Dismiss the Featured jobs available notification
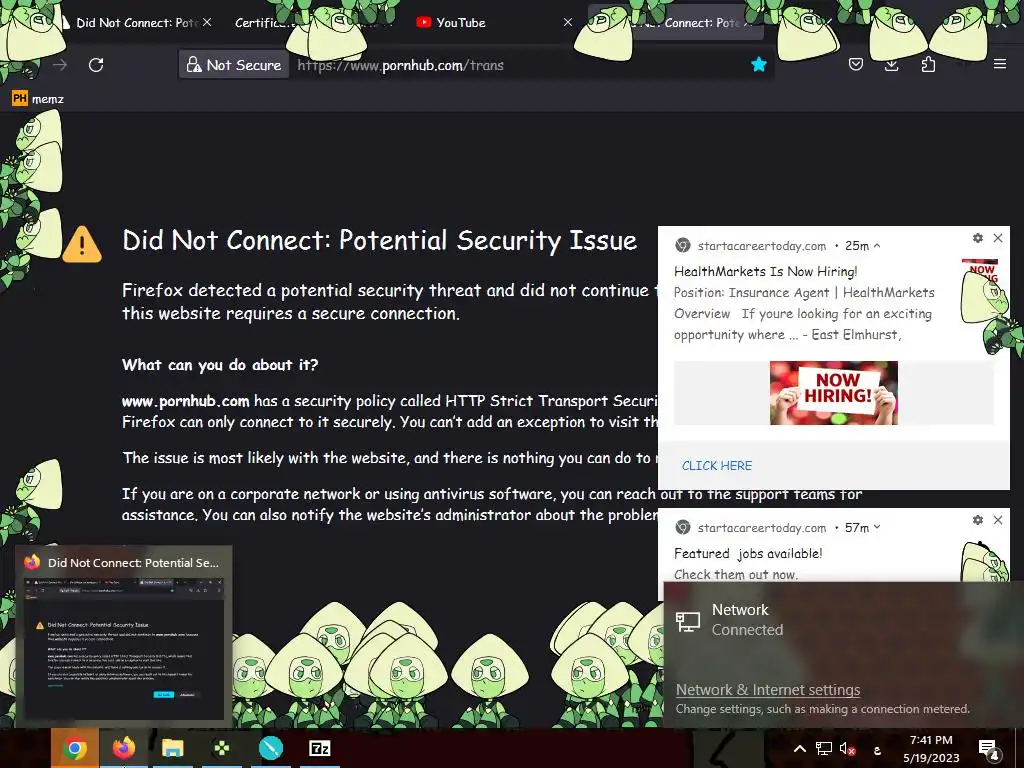Viewport: 1024px width, 768px height. click(x=998, y=520)
